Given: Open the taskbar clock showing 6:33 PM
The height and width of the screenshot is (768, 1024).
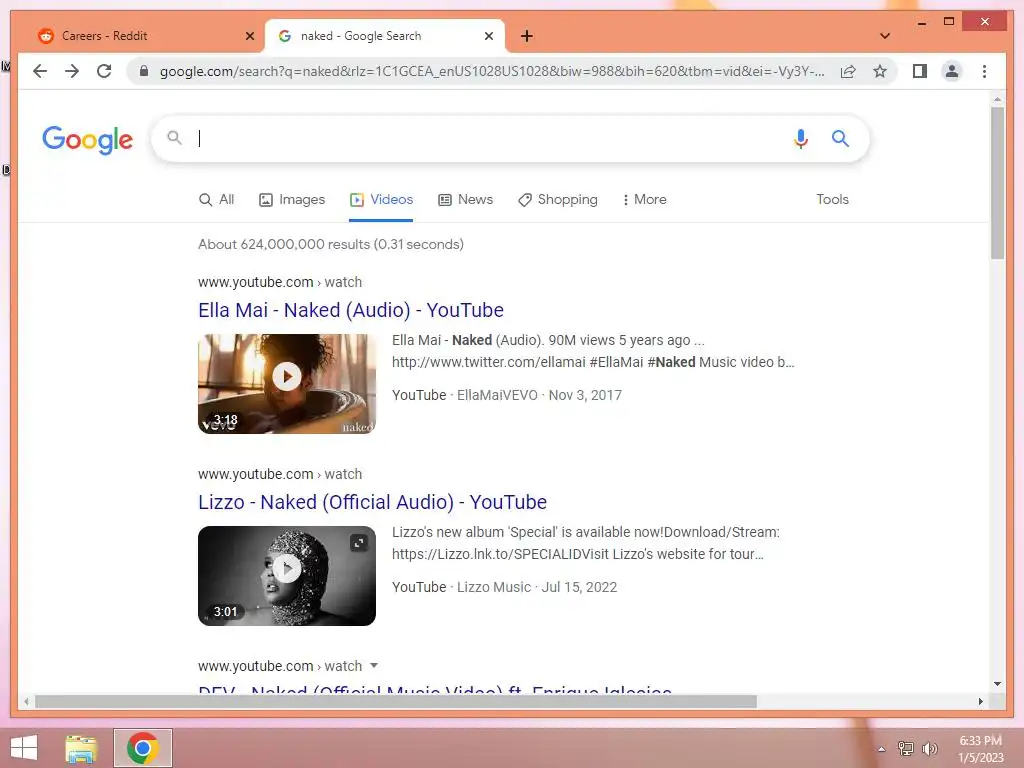Looking at the screenshot, I should [980, 749].
